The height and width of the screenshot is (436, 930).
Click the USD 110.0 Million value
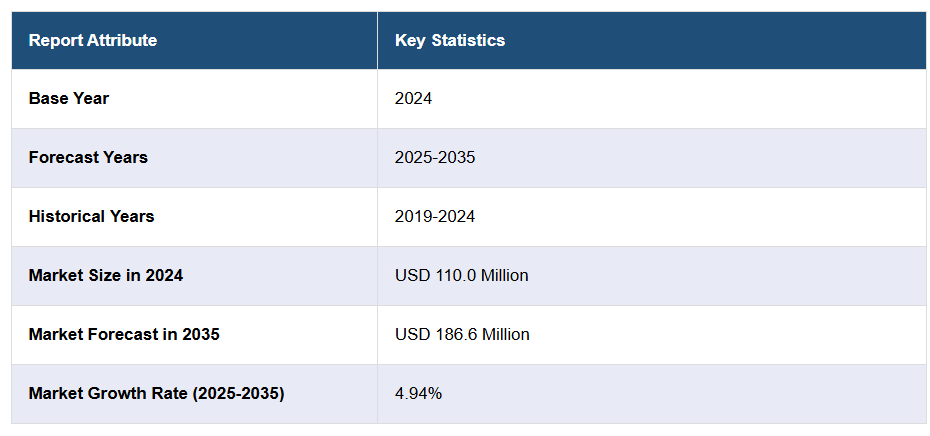[x=462, y=276]
